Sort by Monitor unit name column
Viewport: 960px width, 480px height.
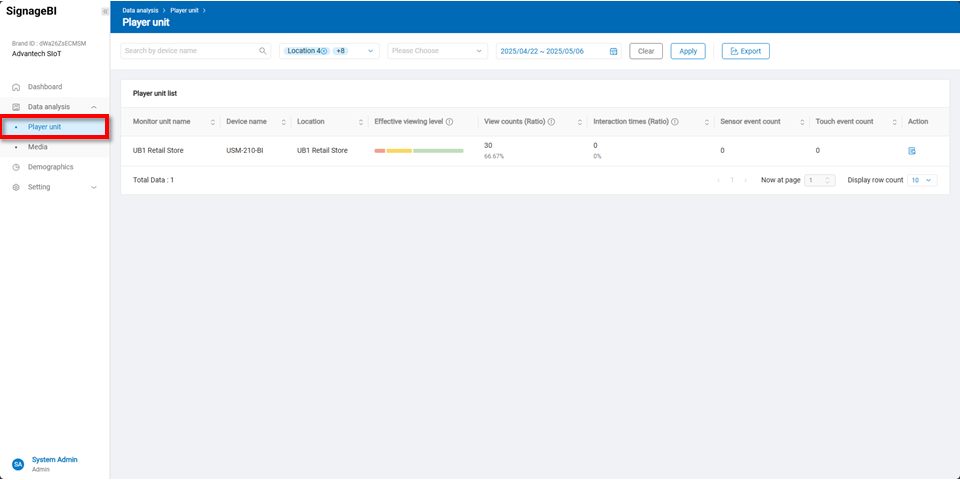(x=212, y=122)
